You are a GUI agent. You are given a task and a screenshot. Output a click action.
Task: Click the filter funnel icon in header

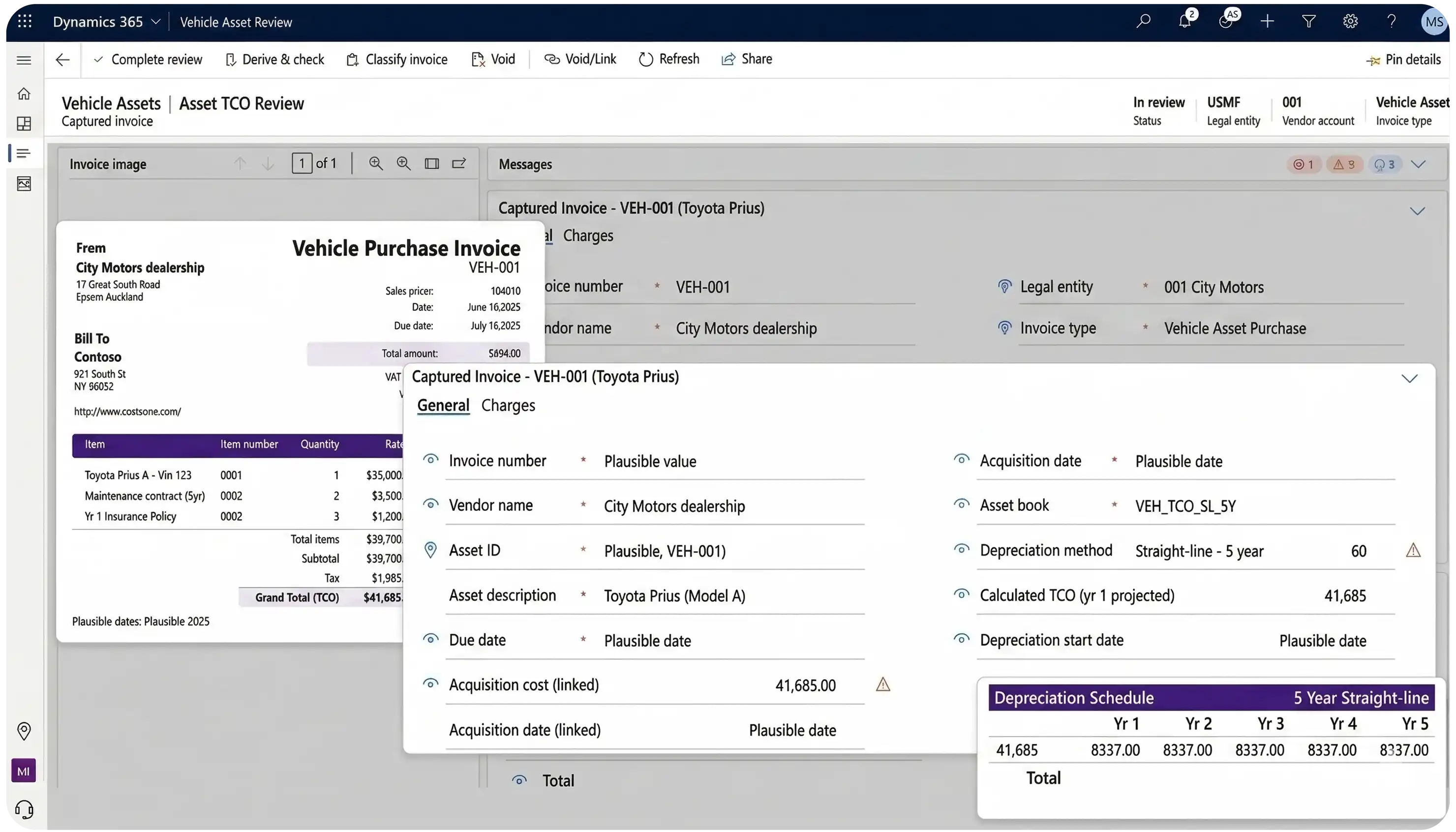(1308, 22)
